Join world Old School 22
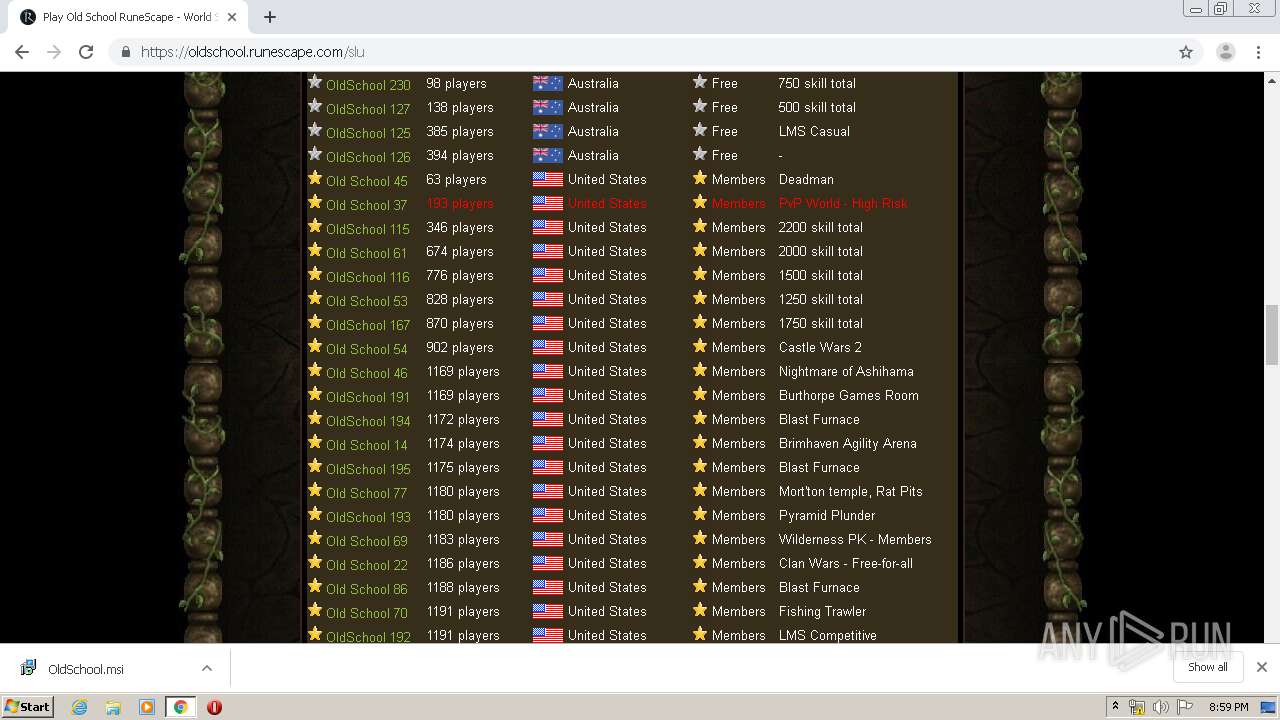This screenshot has height=720, width=1280. (367, 565)
